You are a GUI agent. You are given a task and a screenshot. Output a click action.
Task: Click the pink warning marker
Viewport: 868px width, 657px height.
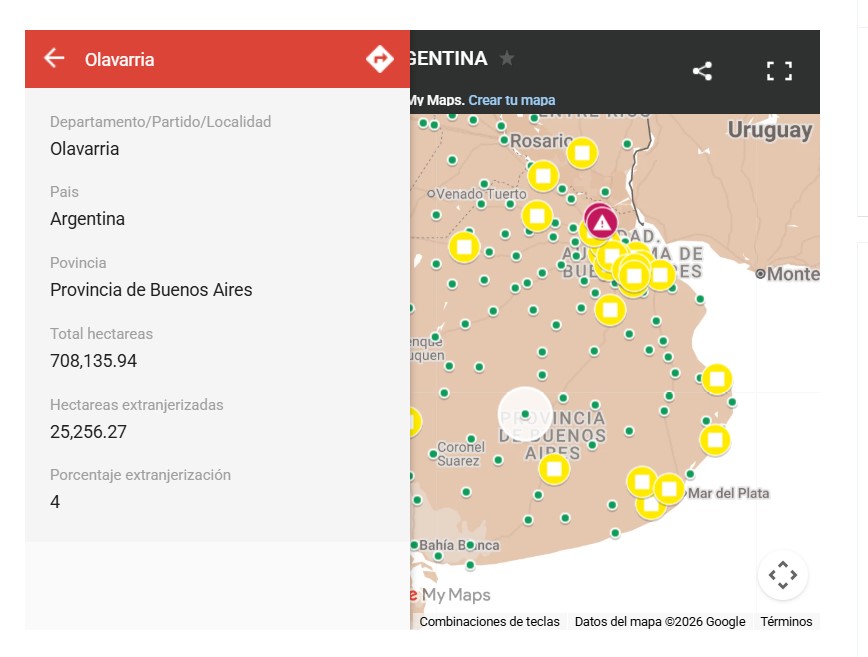pos(602,223)
